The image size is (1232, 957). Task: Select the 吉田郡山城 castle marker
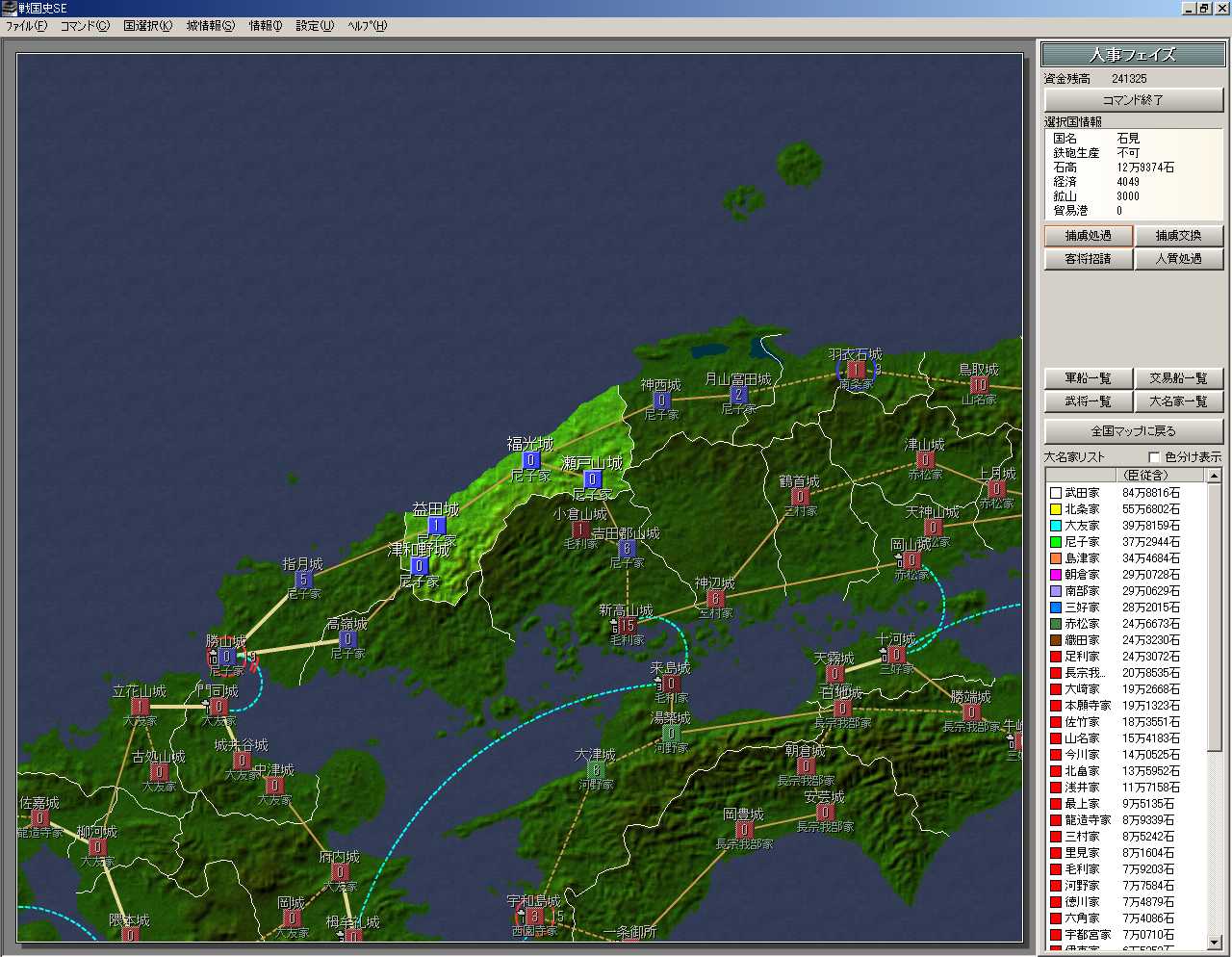coord(627,549)
